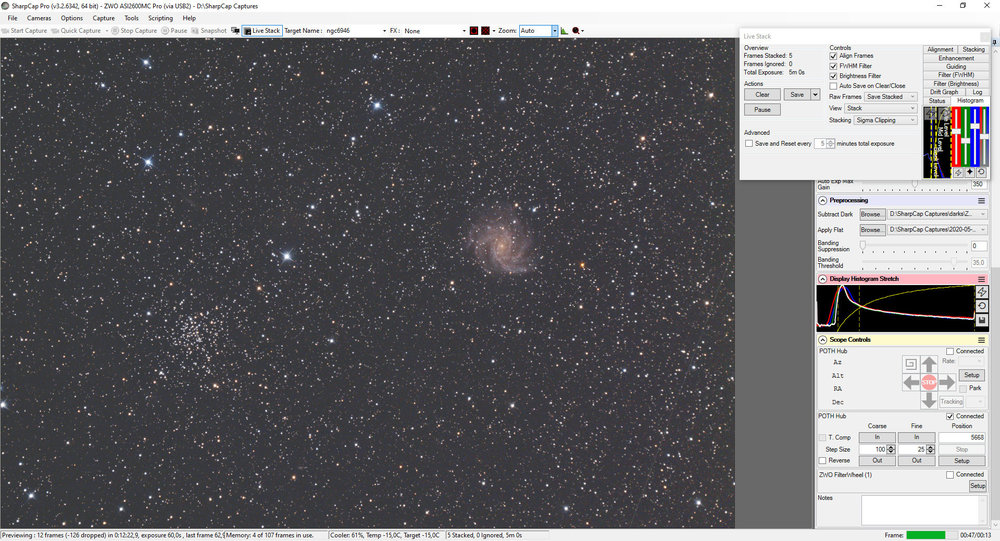Open the Zoom dropdown set to Auto
The width and height of the screenshot is (1000, 541).
[x=555, y=31]
